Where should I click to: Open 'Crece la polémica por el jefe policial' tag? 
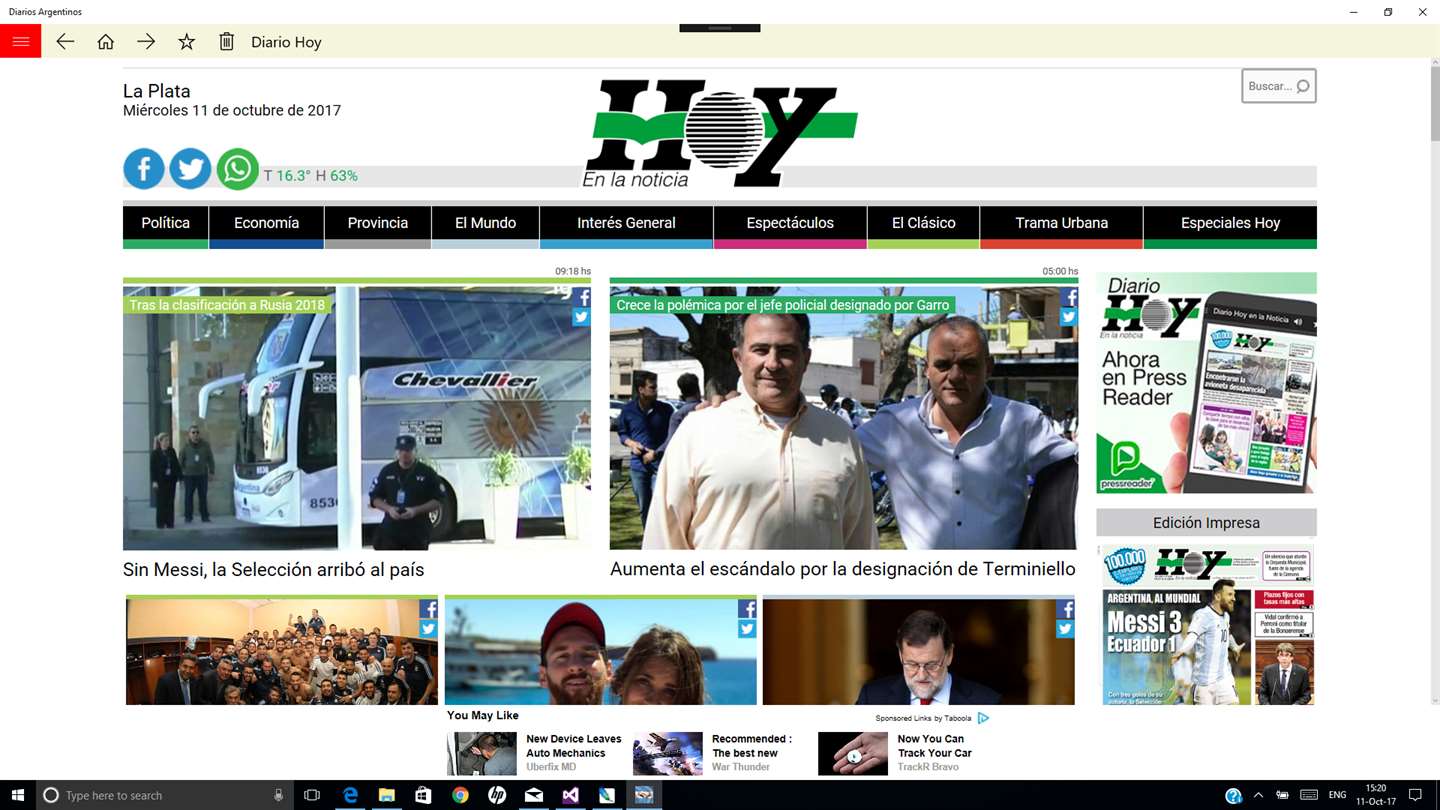pos(783,305)
